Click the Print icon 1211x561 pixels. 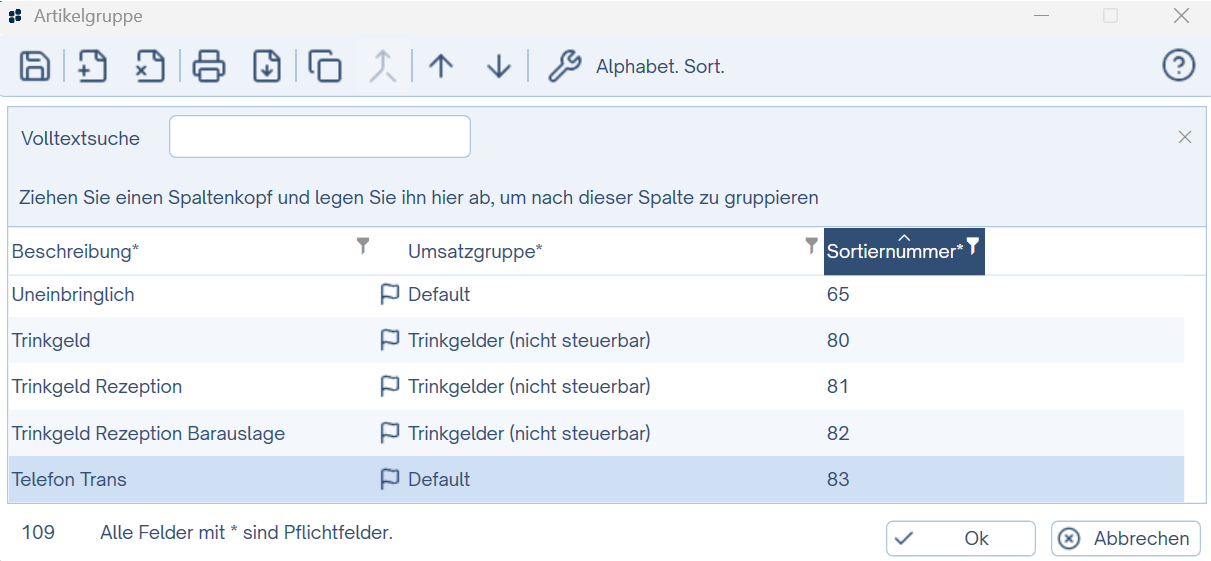coord(209,67)
